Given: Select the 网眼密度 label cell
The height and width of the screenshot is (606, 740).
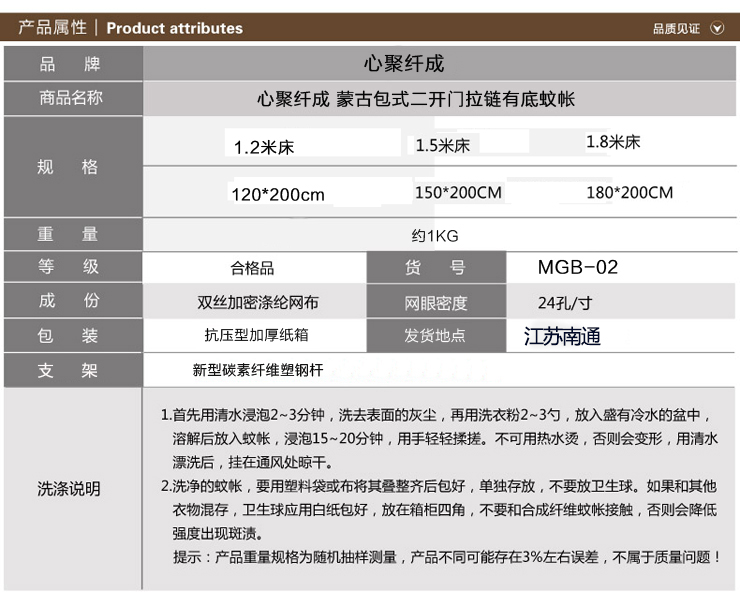Looking at the screenshot, I should point(436,303).
